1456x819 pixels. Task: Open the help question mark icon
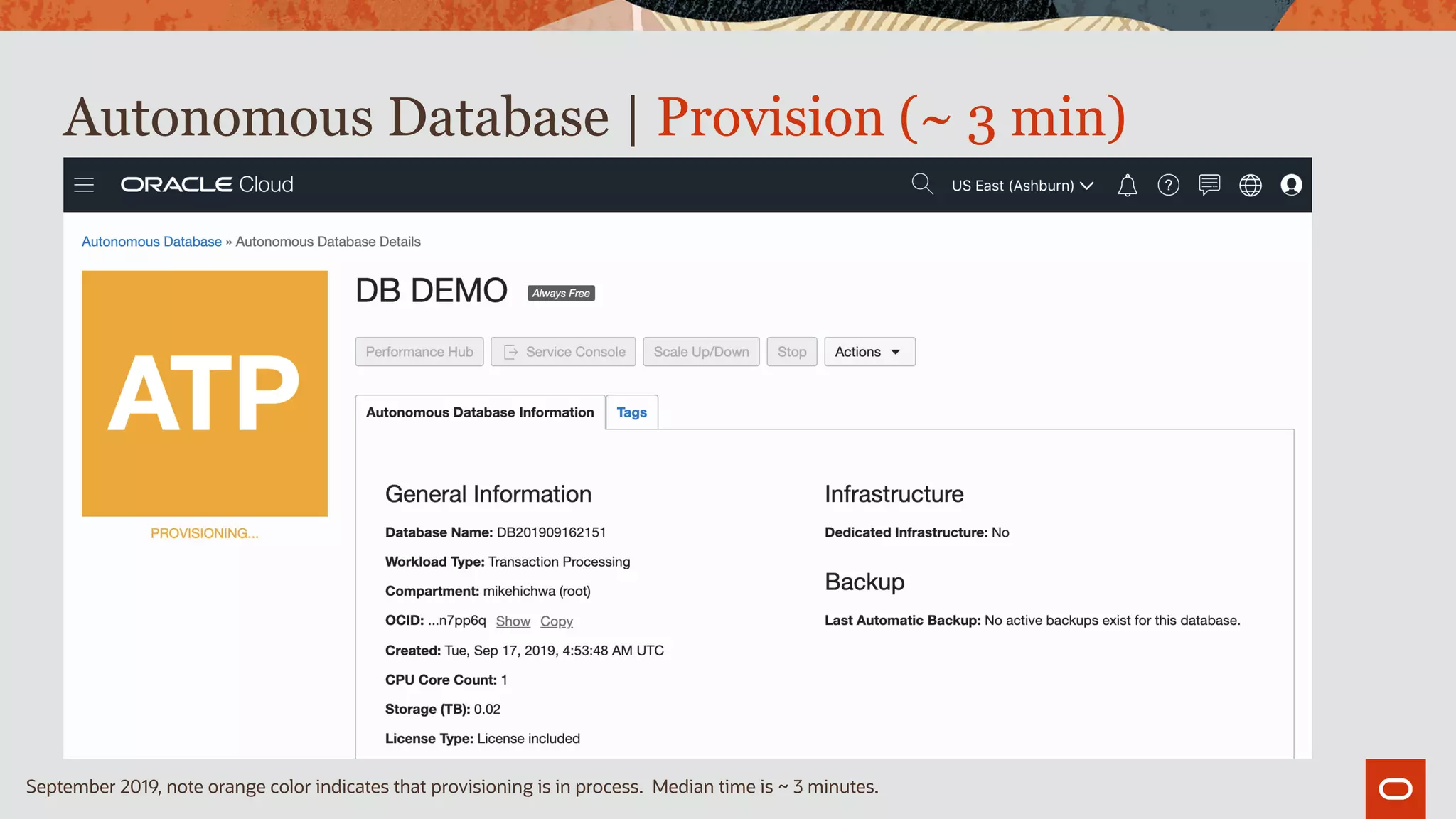1168,185
